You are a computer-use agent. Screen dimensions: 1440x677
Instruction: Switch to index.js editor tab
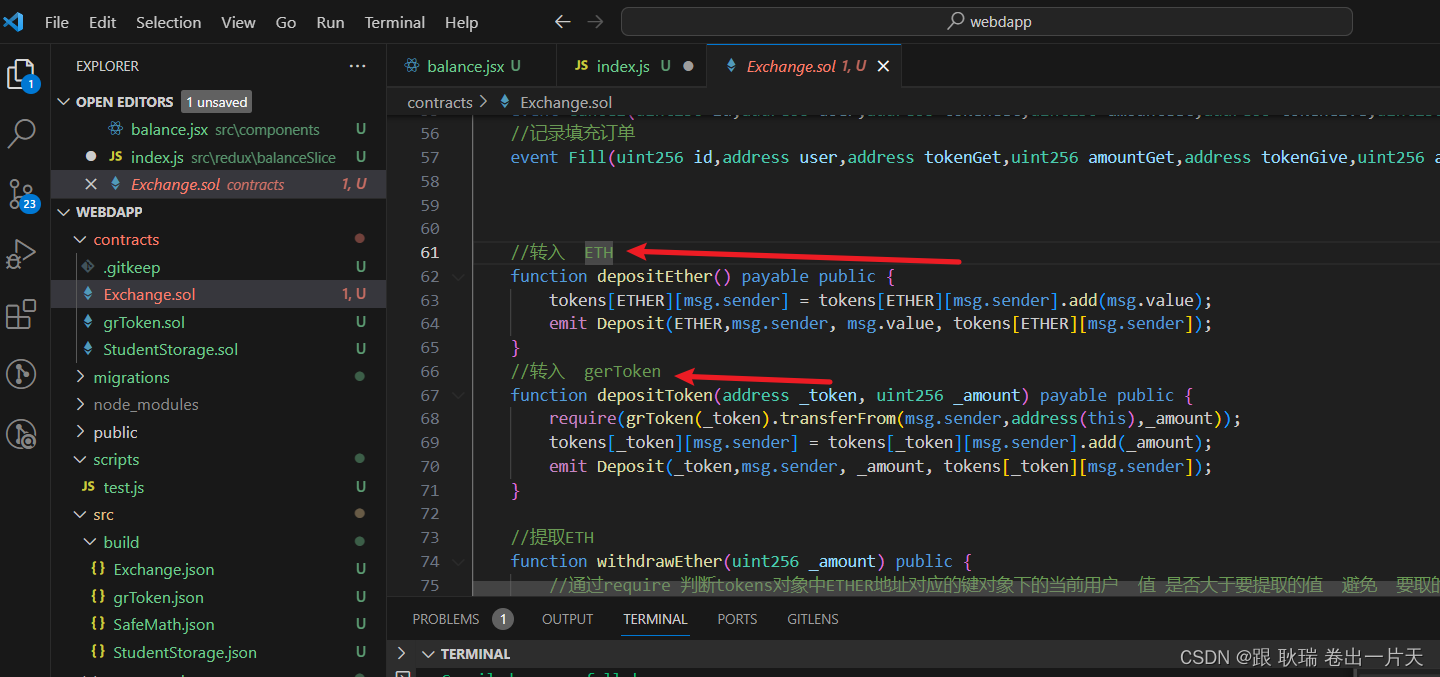tap(630, 66)
